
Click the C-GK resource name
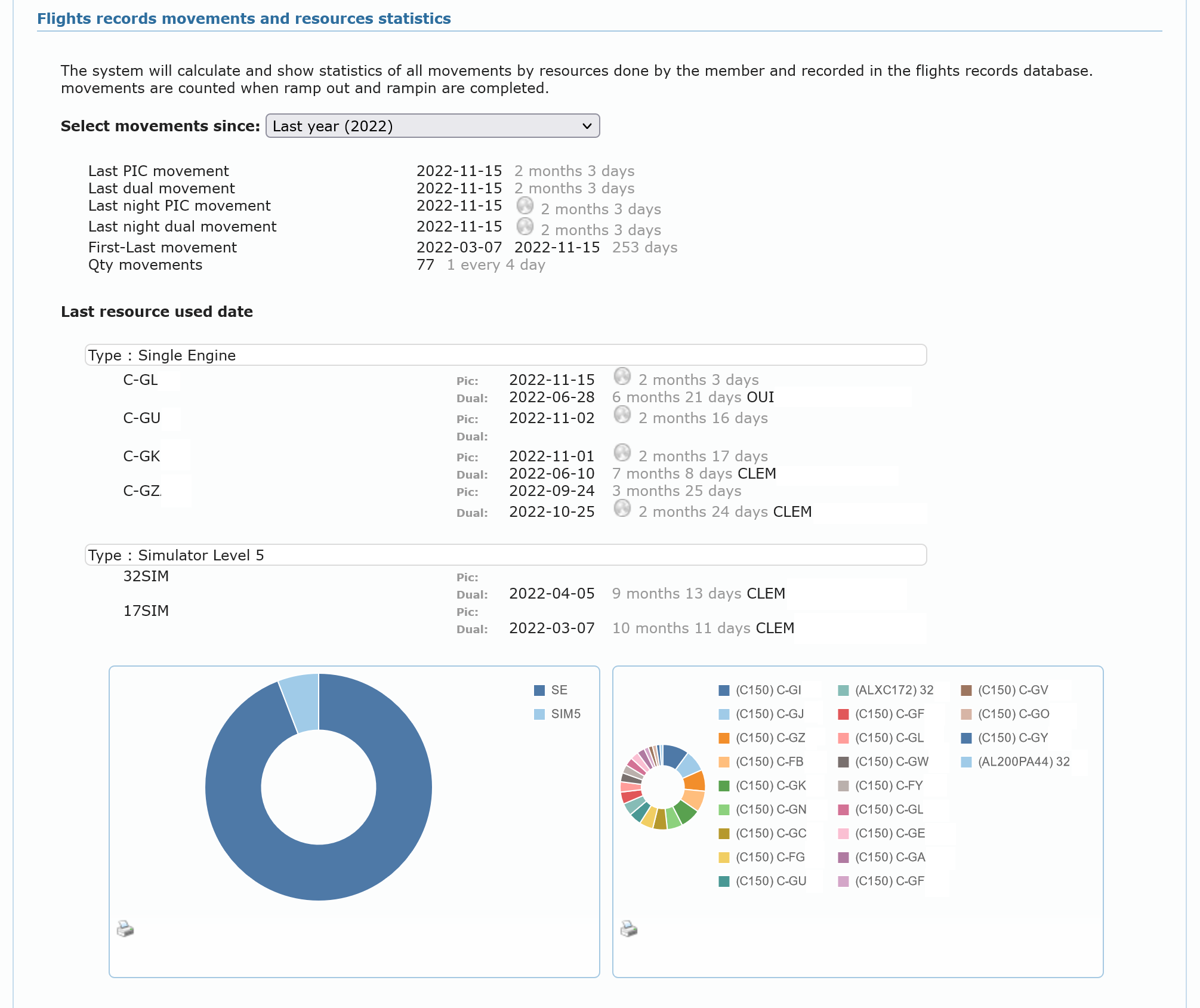(141, 457)
